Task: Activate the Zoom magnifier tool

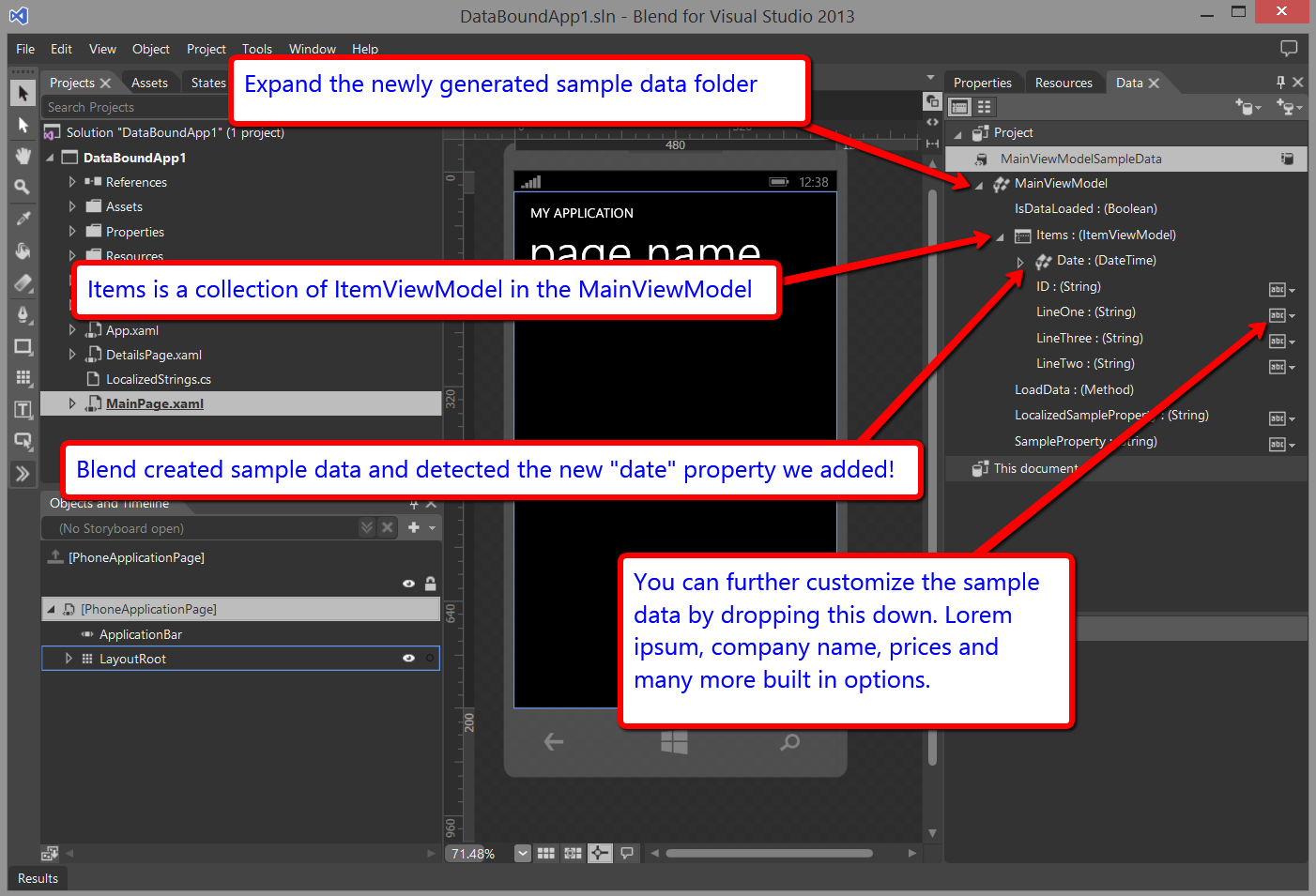Action: [23, 188]
